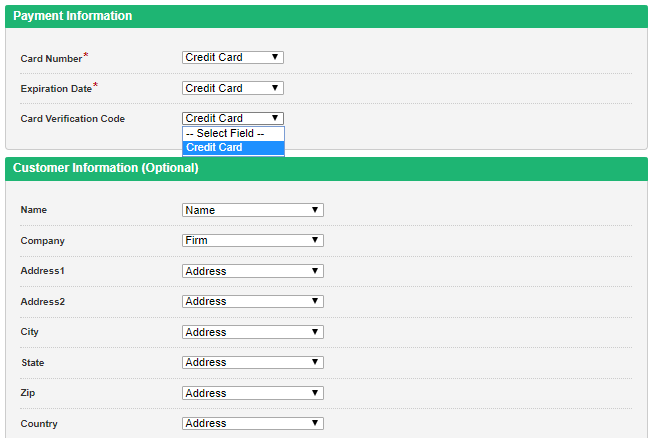The width and height of the screenshot is (655, 438).
Task: Click the Country field label
Action: tap(39, 424)
